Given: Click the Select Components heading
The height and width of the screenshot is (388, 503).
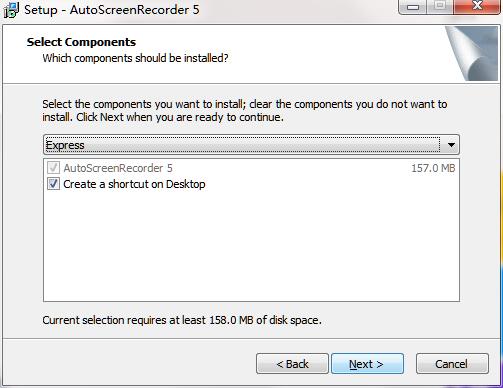Looking at the screenshot, I should [x=81, y=42].
